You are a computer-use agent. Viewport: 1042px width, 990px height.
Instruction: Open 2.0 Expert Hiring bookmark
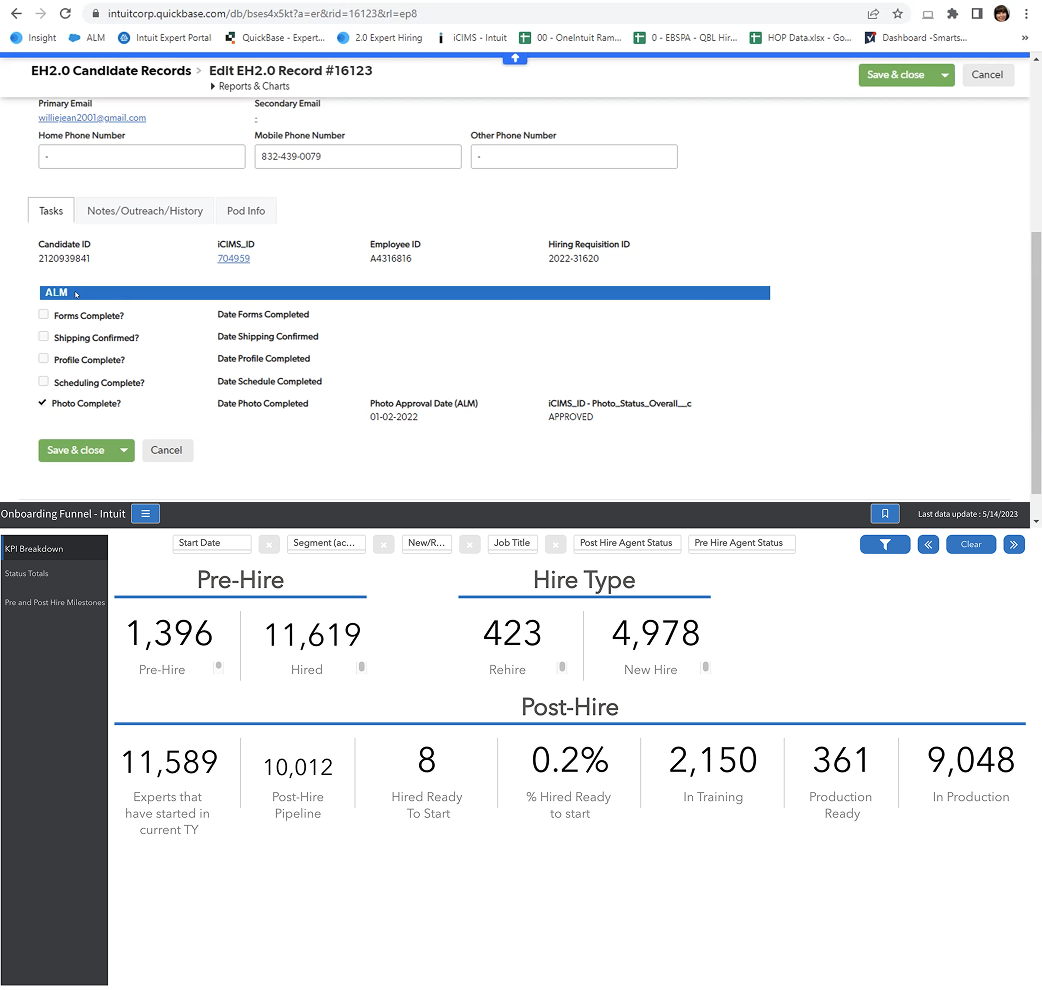click(379, 38)
